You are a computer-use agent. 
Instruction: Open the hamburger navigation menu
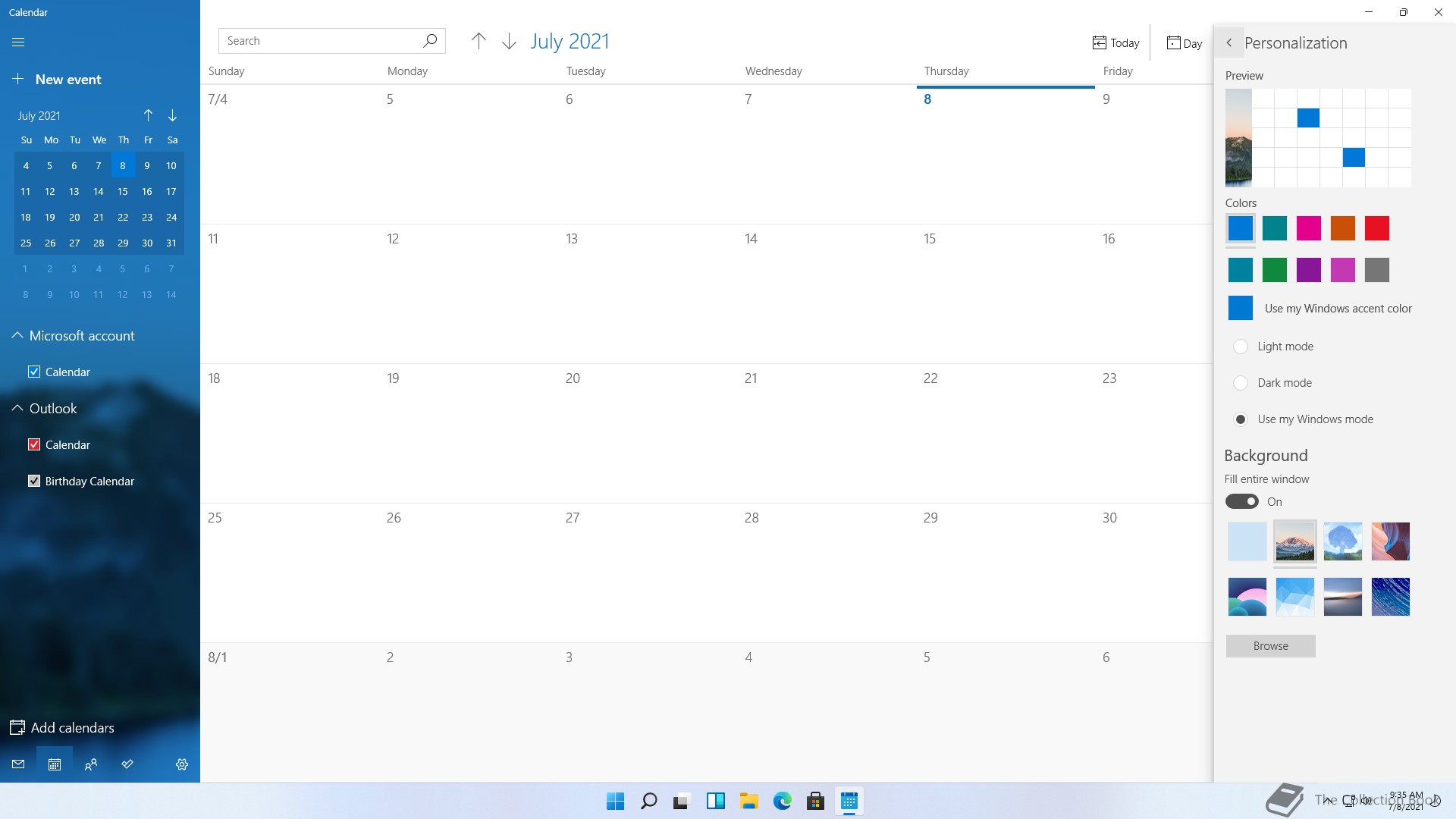point(18,42)
